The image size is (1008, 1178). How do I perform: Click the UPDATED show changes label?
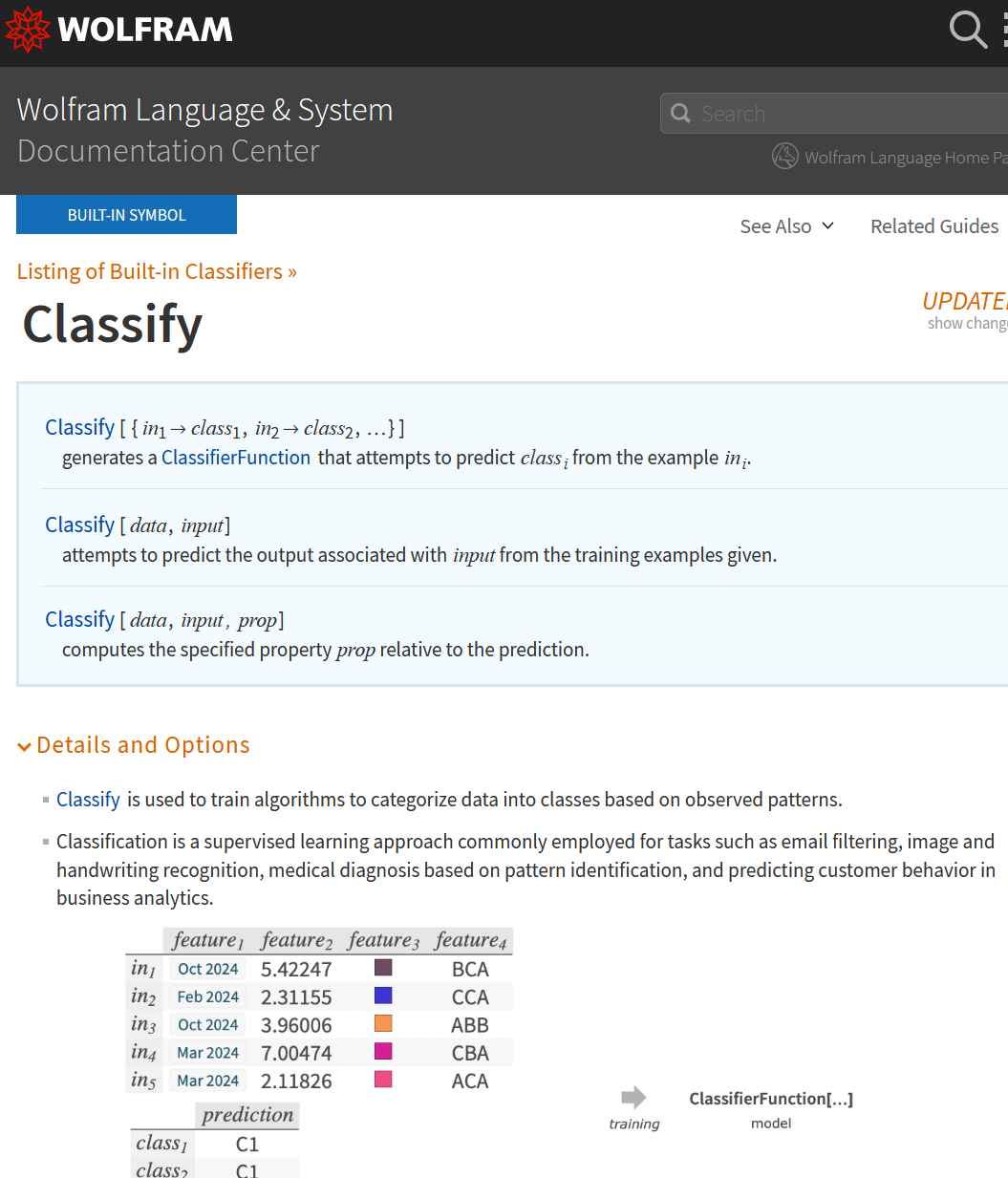(965, 311)
